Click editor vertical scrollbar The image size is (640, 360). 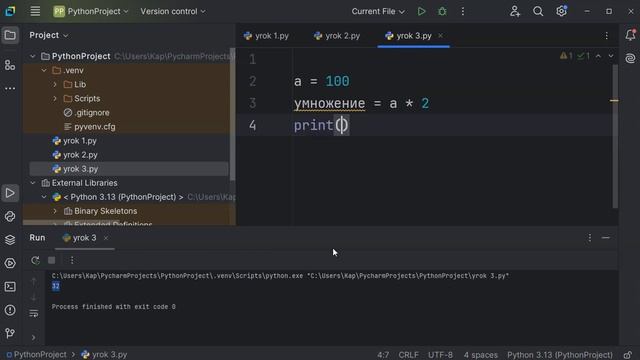pyautogui.click(x=615, y=136)
